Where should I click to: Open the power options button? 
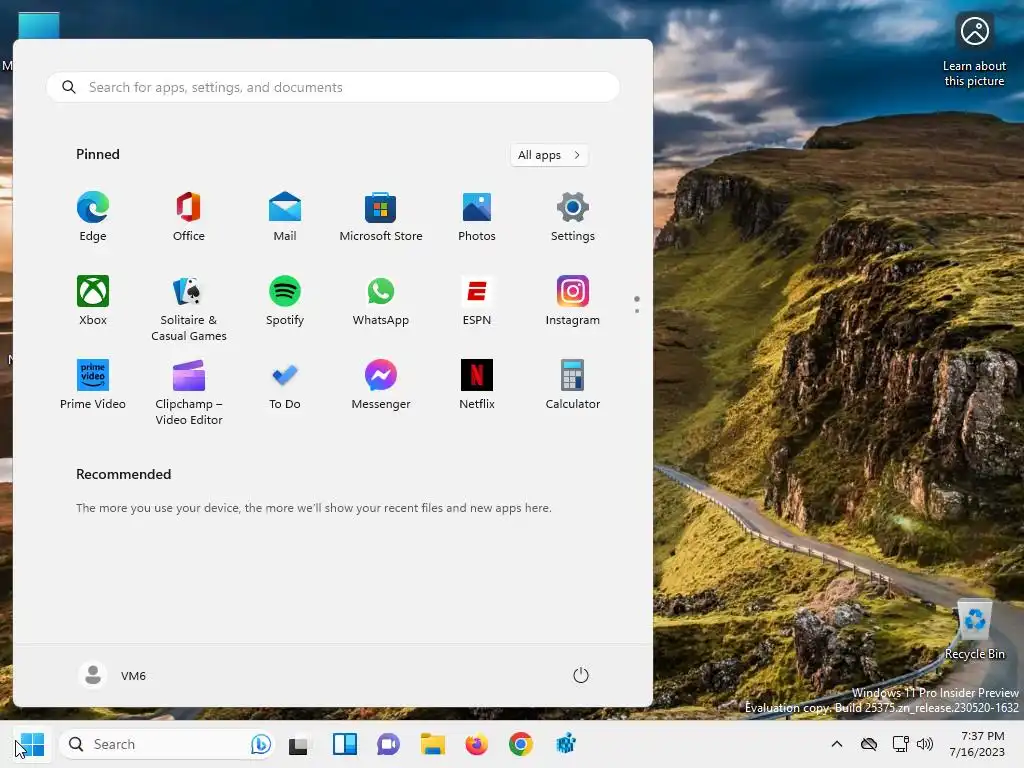[x=581, y=675]
